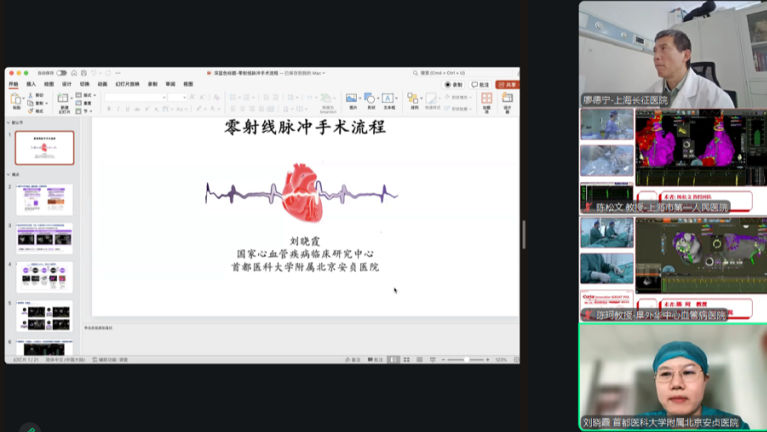
Task: Toggle the AutoSave switch
Action: point(61,73)
